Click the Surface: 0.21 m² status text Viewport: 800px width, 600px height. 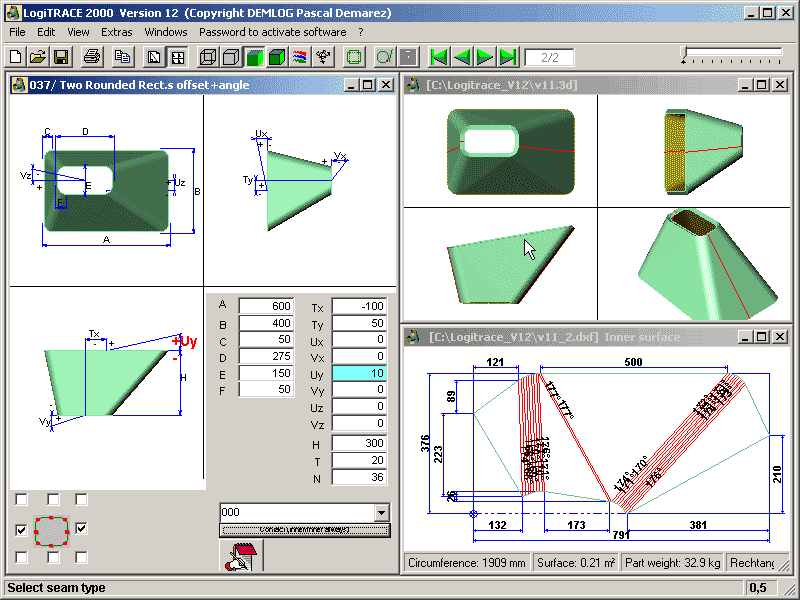coord(576,563)
